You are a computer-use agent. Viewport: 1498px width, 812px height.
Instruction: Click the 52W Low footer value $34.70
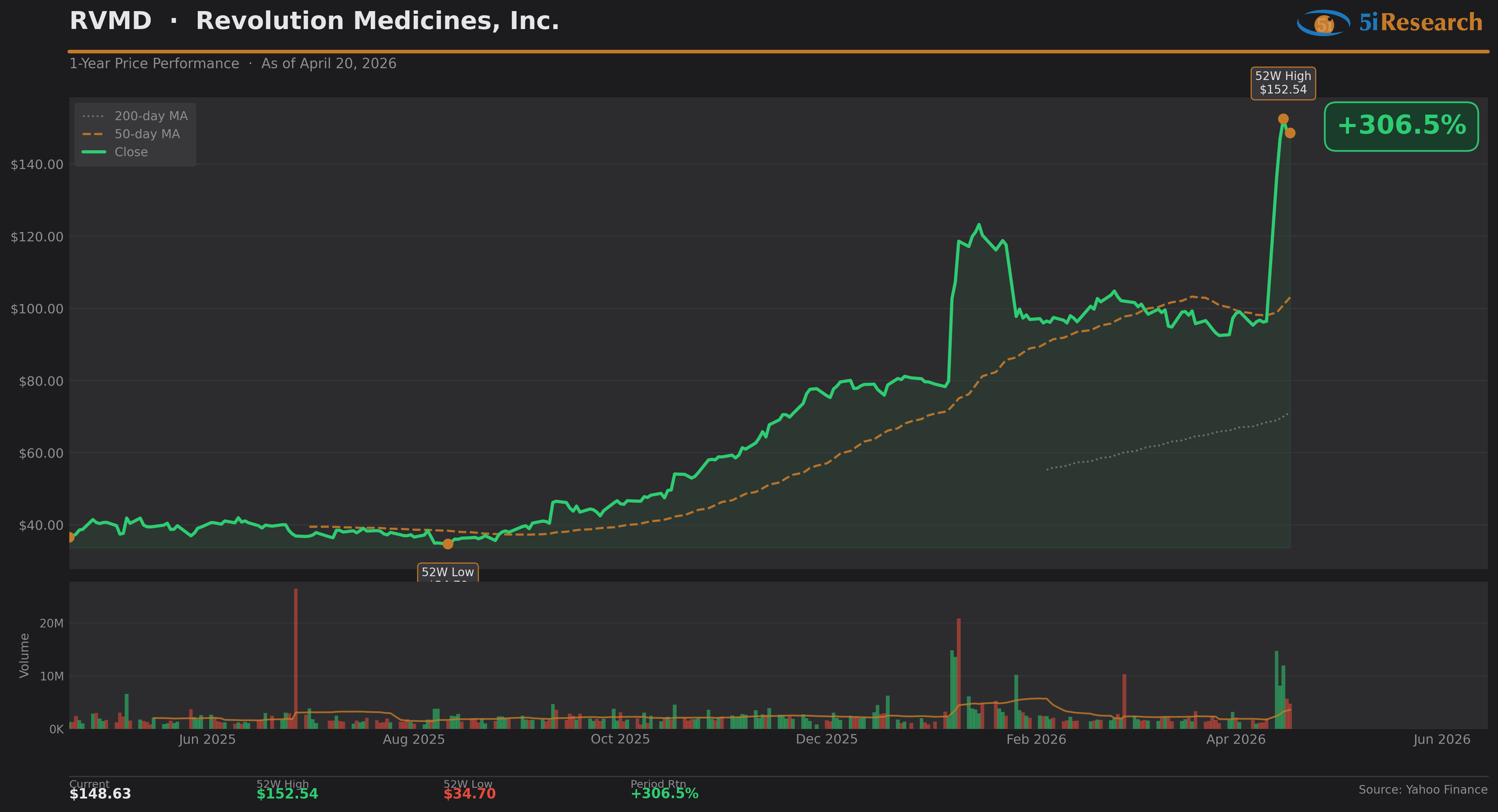469,794
